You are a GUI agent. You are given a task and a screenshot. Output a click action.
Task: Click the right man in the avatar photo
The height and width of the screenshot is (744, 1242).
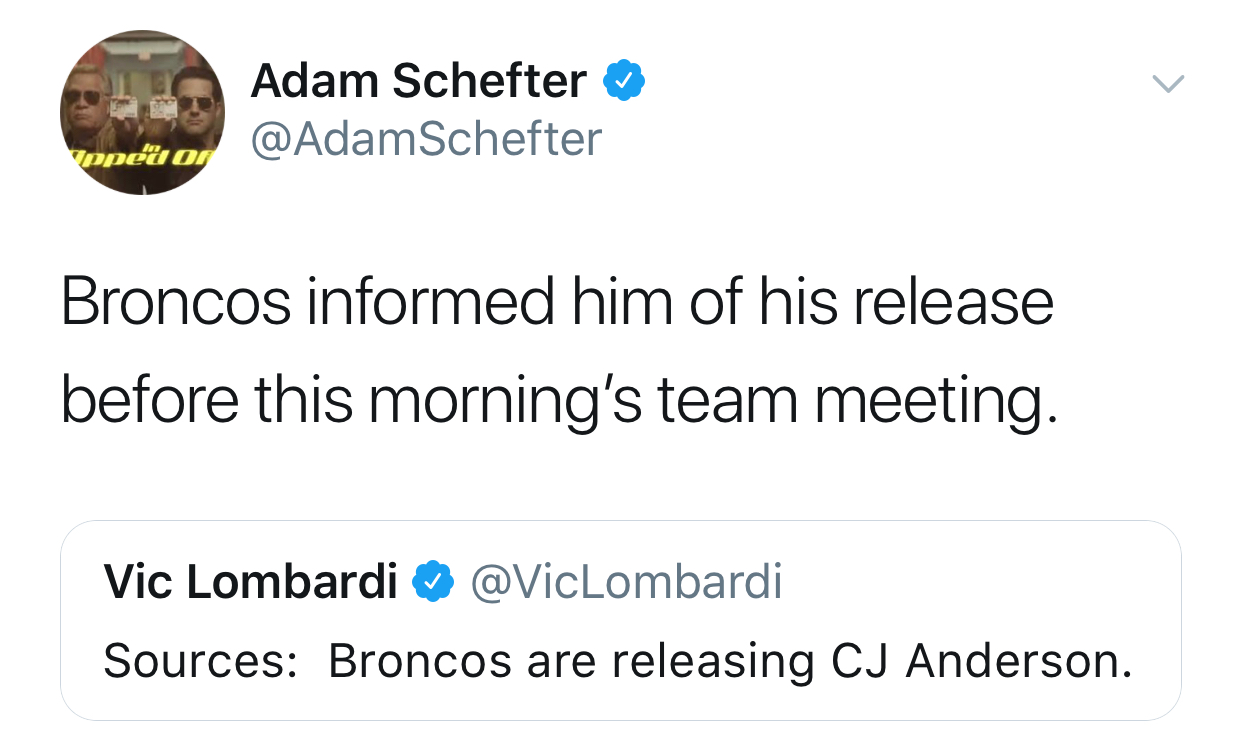[x=192, y=108]
